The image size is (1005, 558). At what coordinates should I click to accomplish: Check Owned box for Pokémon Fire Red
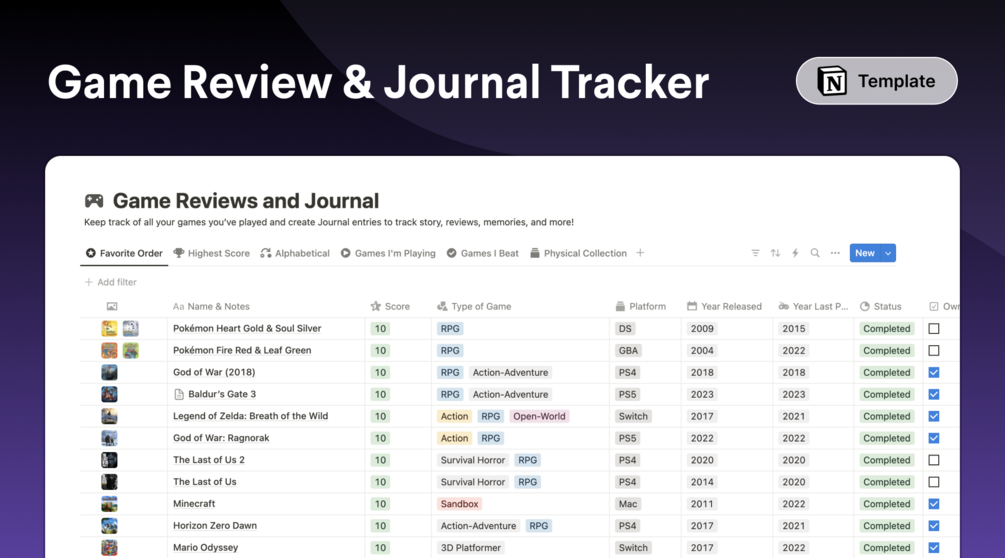coord(934,350)
